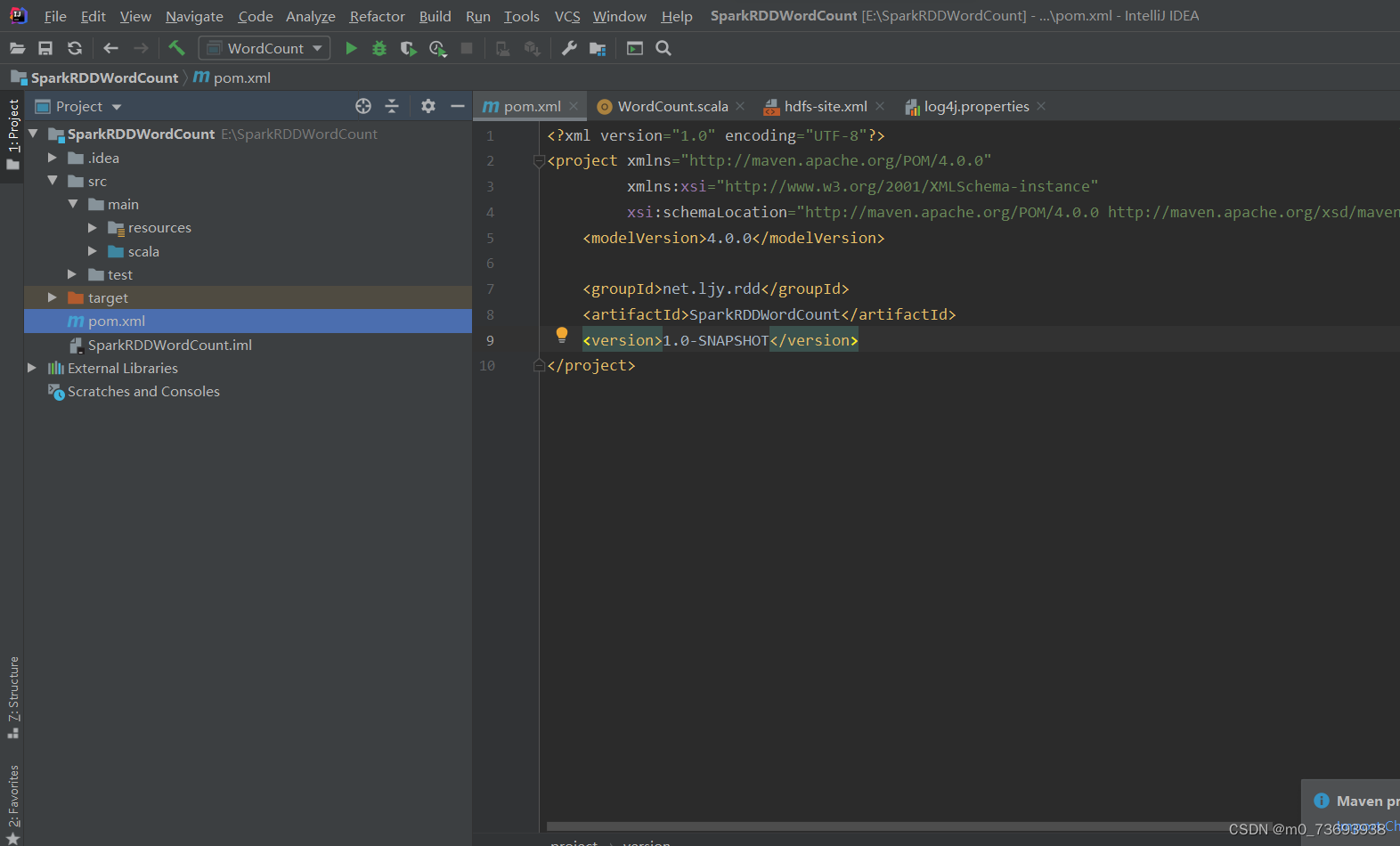The image size is (1400, 846).
Task: Expand the test folder
Action: pyautogui.click(x=72, y=274)
